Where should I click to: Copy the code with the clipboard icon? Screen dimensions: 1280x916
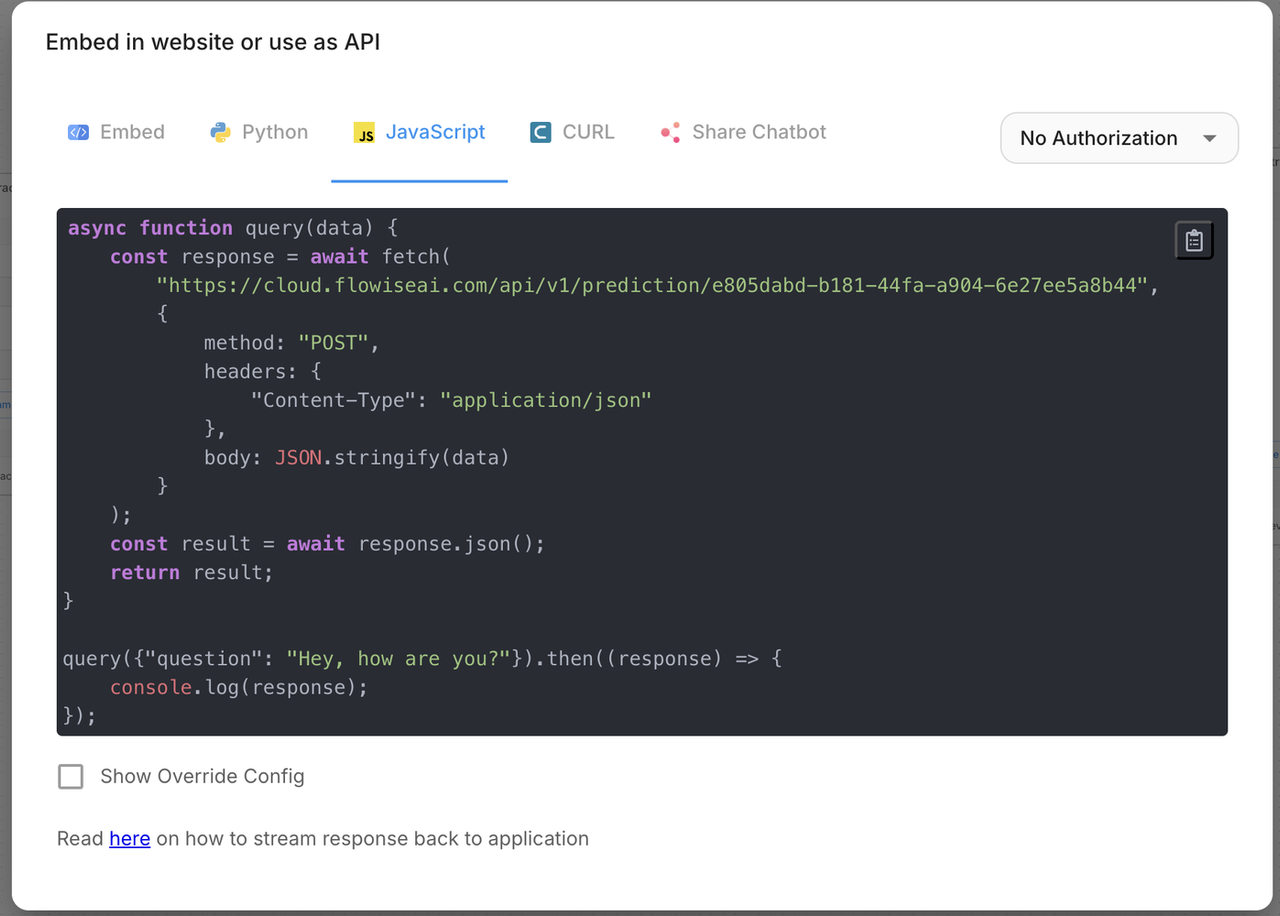1193,240
